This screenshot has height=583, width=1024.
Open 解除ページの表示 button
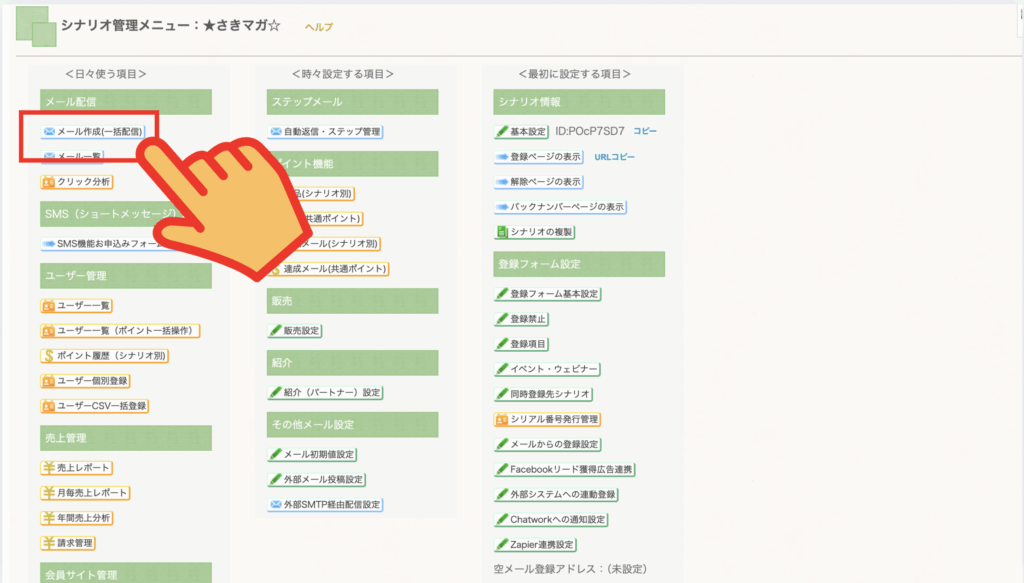(x=538, y=182)
